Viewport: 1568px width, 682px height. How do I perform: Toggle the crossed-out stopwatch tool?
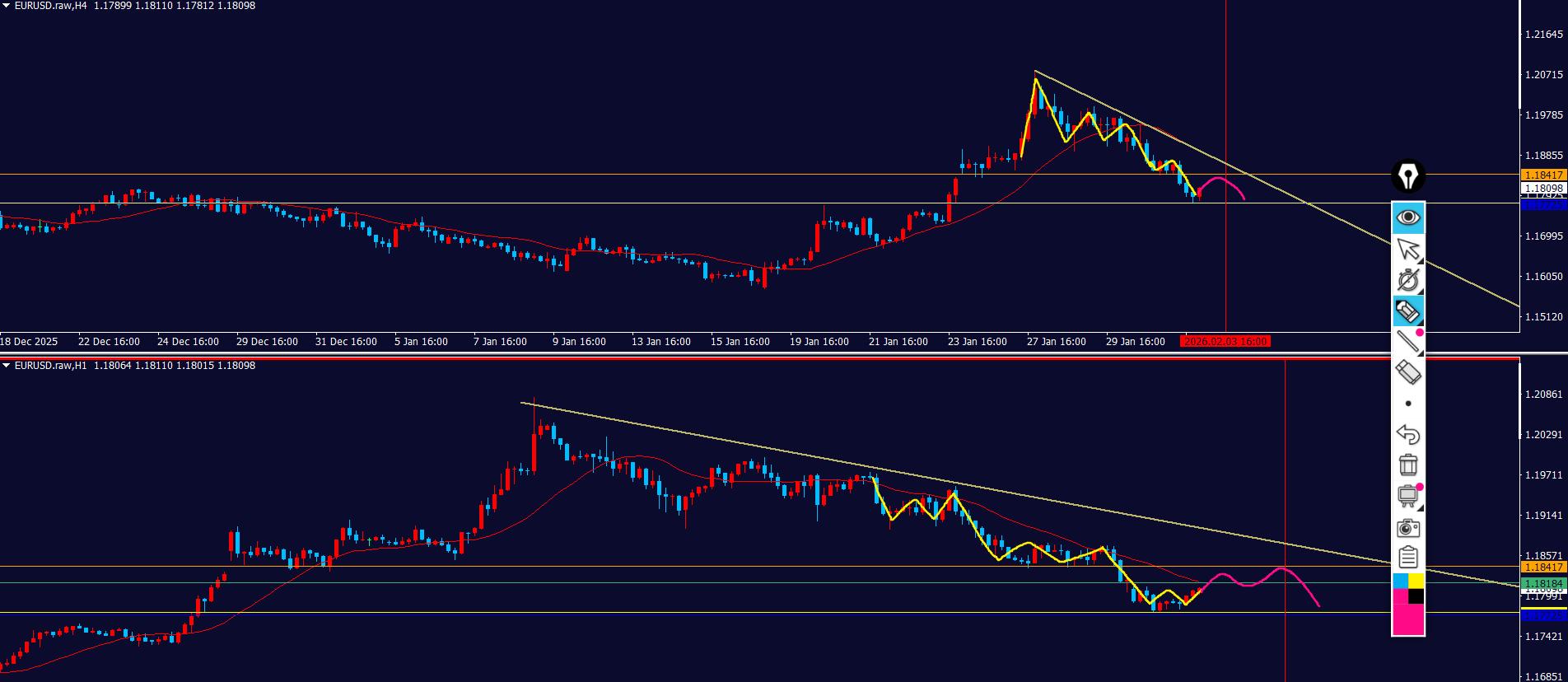point(1408,280)
